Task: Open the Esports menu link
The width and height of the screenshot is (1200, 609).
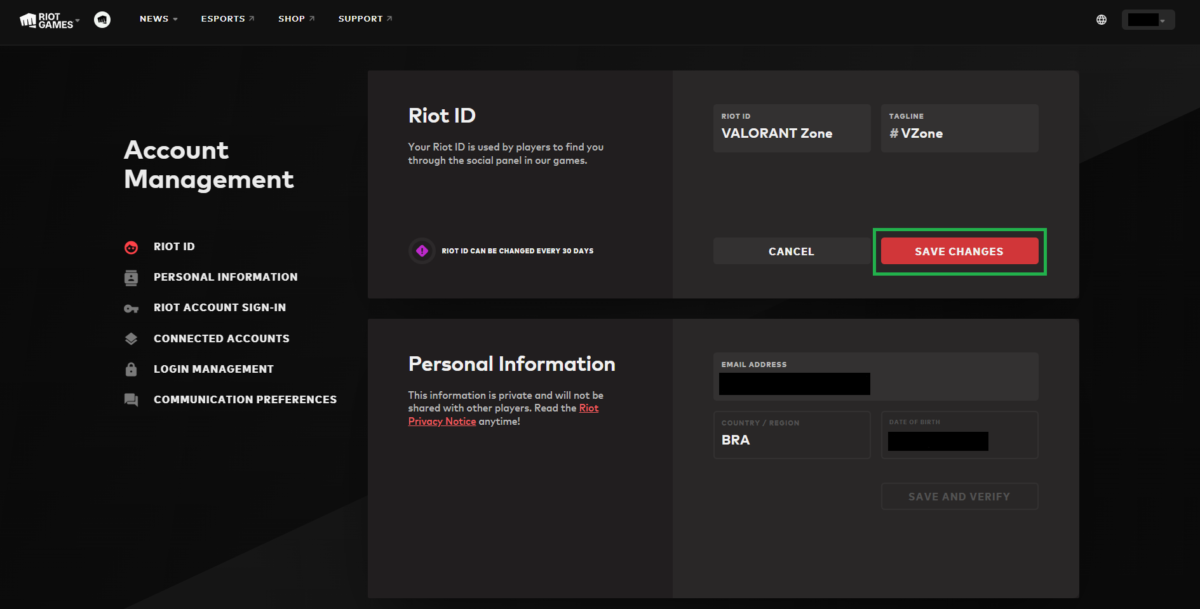Action: click(227, 19)
